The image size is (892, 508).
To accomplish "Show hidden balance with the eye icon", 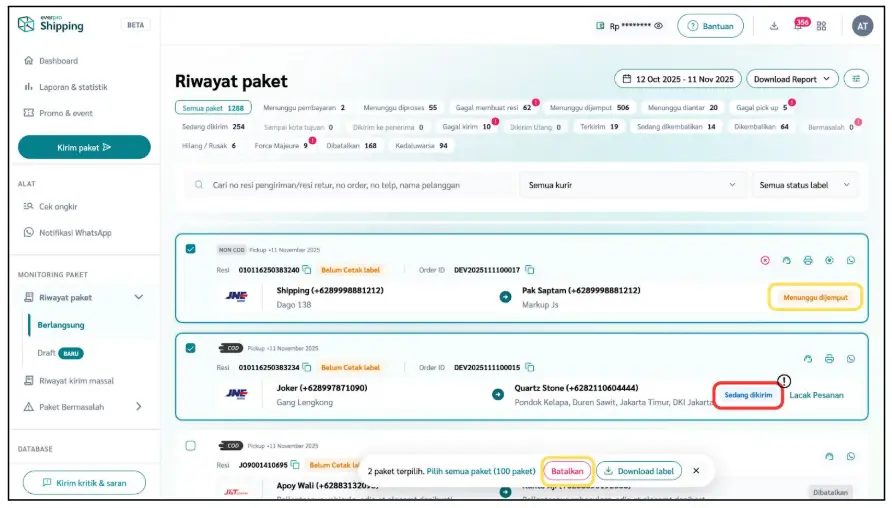I will tap(658, 26).
